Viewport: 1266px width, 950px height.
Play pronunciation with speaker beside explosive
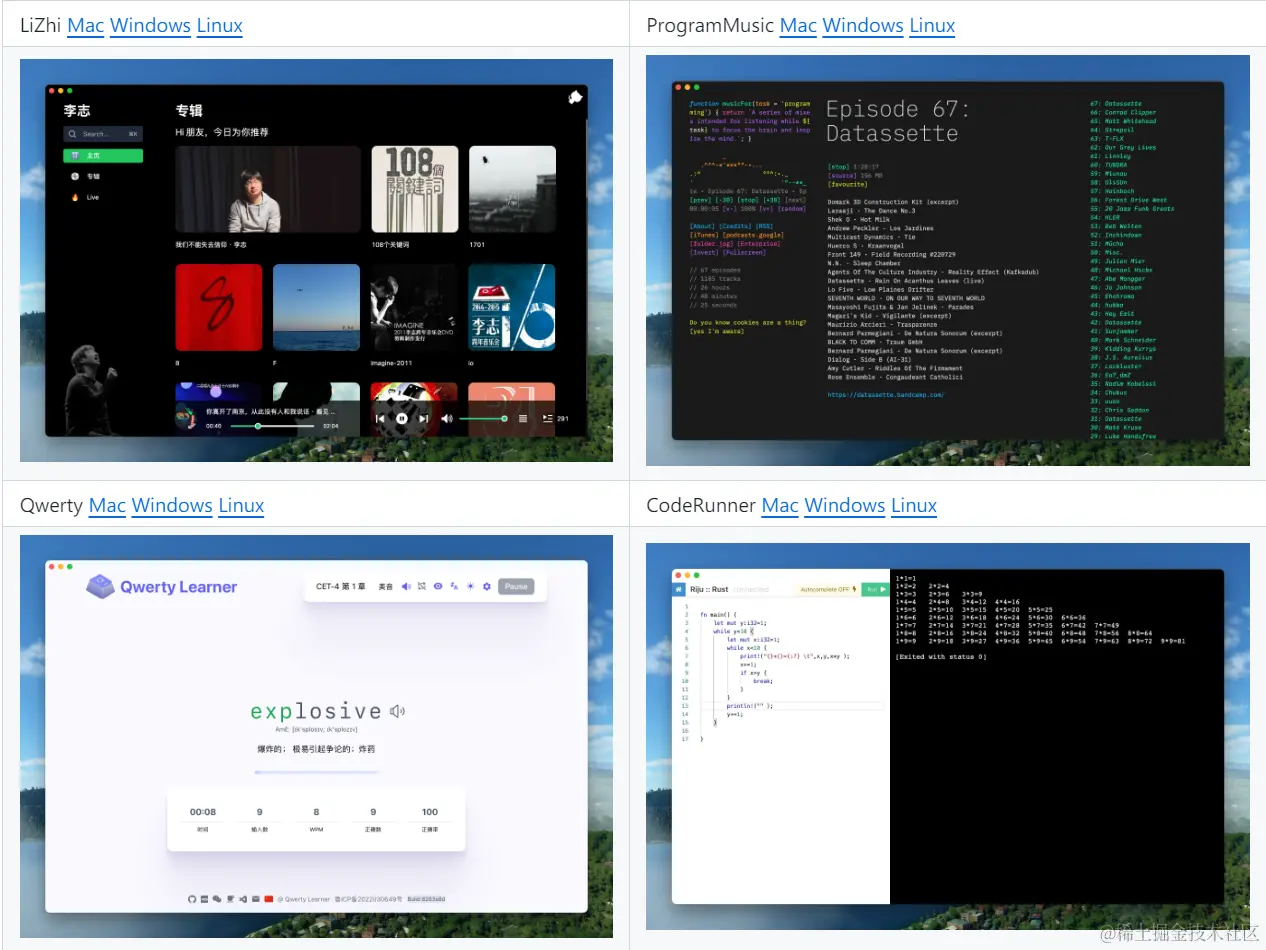[x=397, y=711]
